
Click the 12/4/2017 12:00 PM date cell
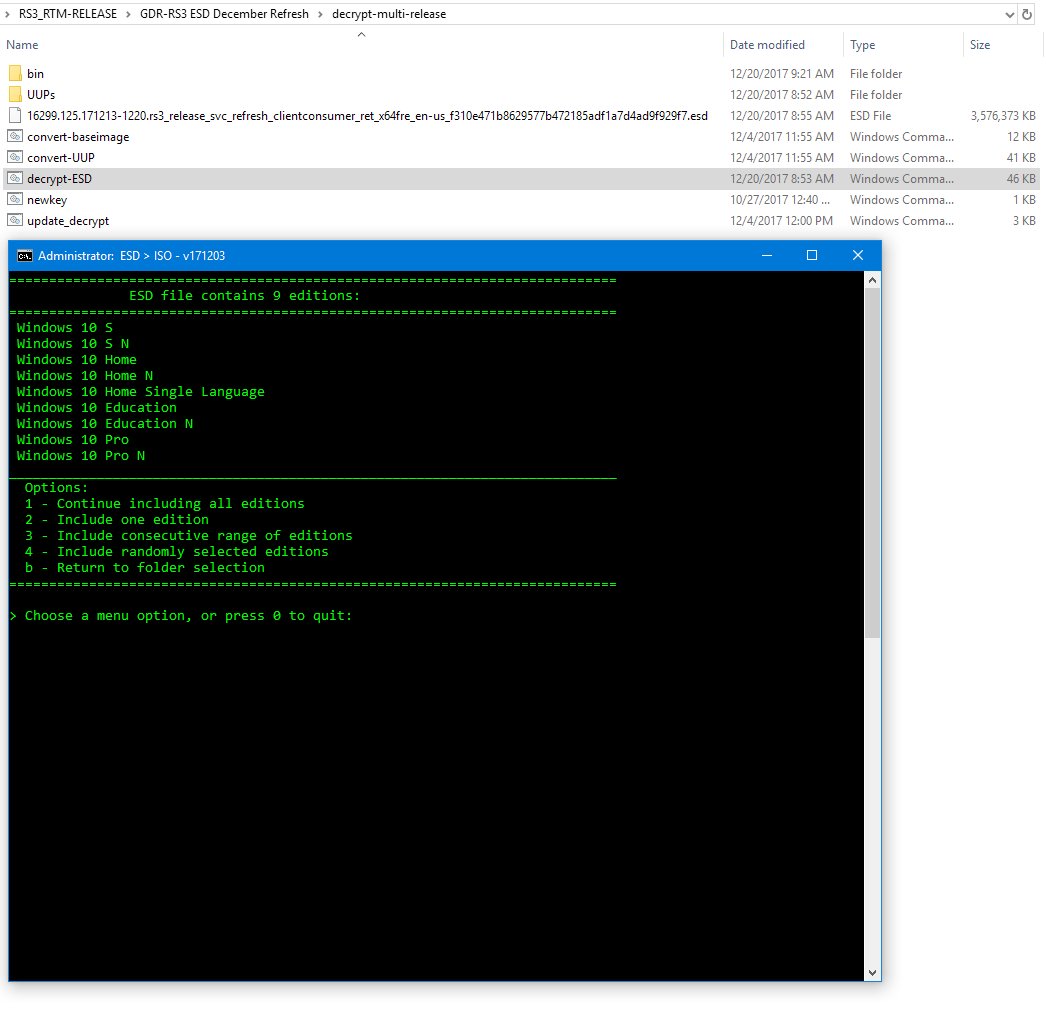[x=781, y=220]
